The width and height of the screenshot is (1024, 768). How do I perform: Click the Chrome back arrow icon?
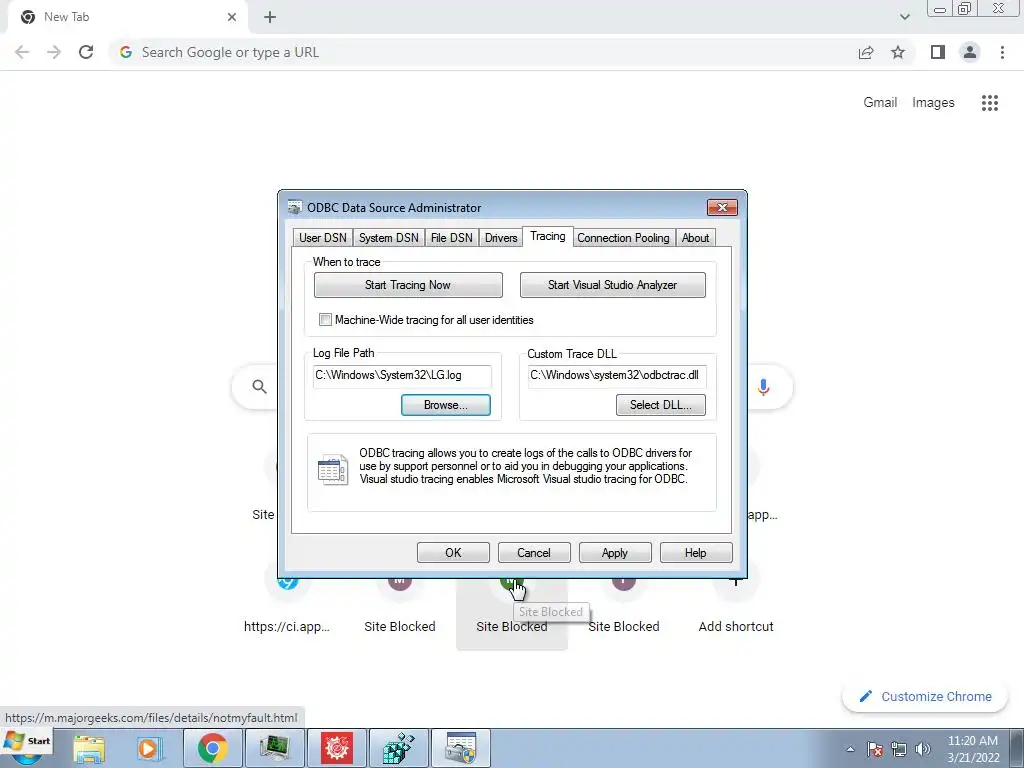[x=22, y=52]
